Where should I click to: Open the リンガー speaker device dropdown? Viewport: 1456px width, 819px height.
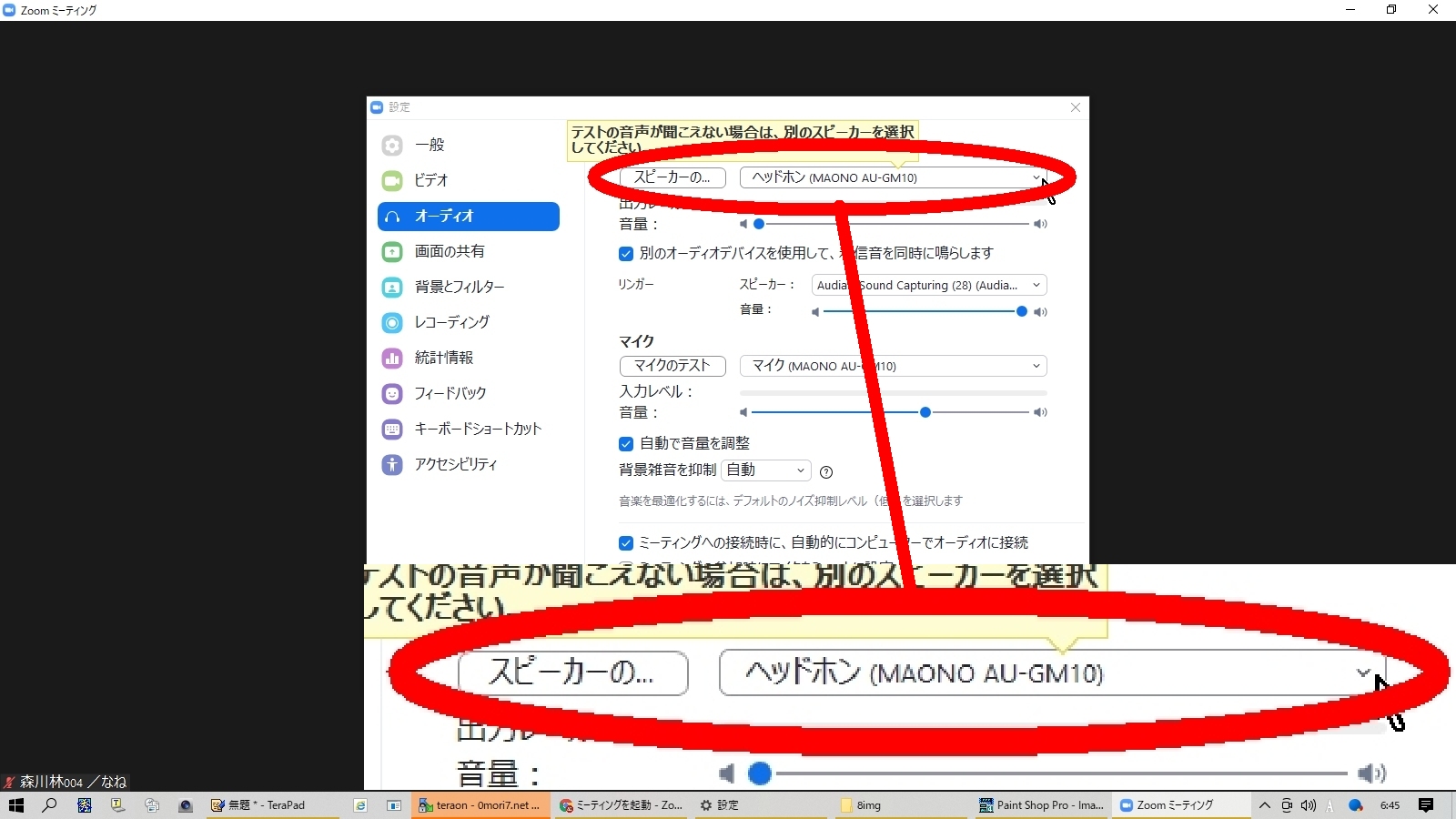tap(929, 285)
